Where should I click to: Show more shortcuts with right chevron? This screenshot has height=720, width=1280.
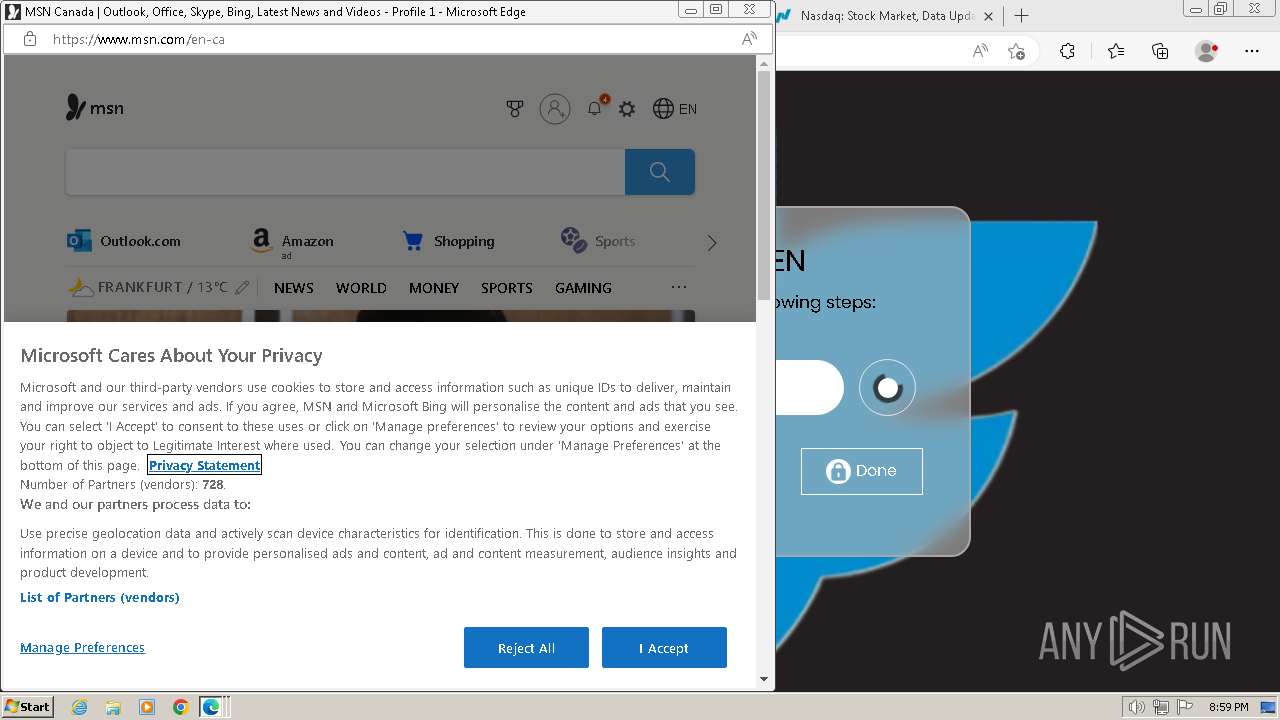click(712, 243)
